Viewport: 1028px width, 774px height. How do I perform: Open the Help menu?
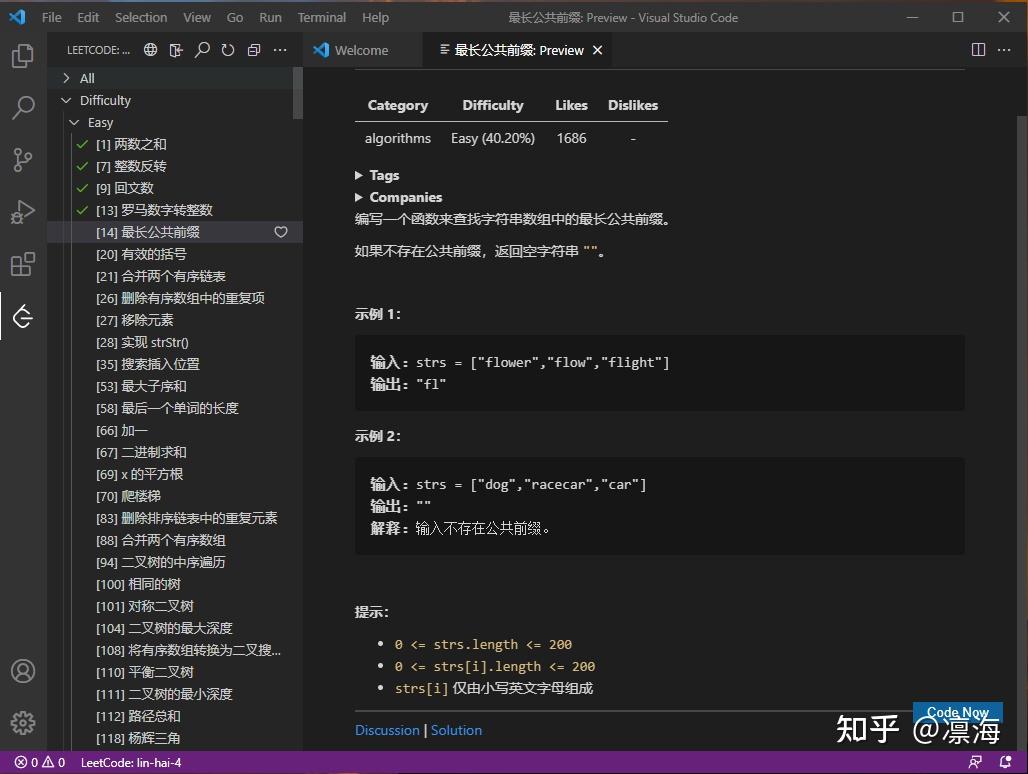pyautogui.click(x=375, y=18)
